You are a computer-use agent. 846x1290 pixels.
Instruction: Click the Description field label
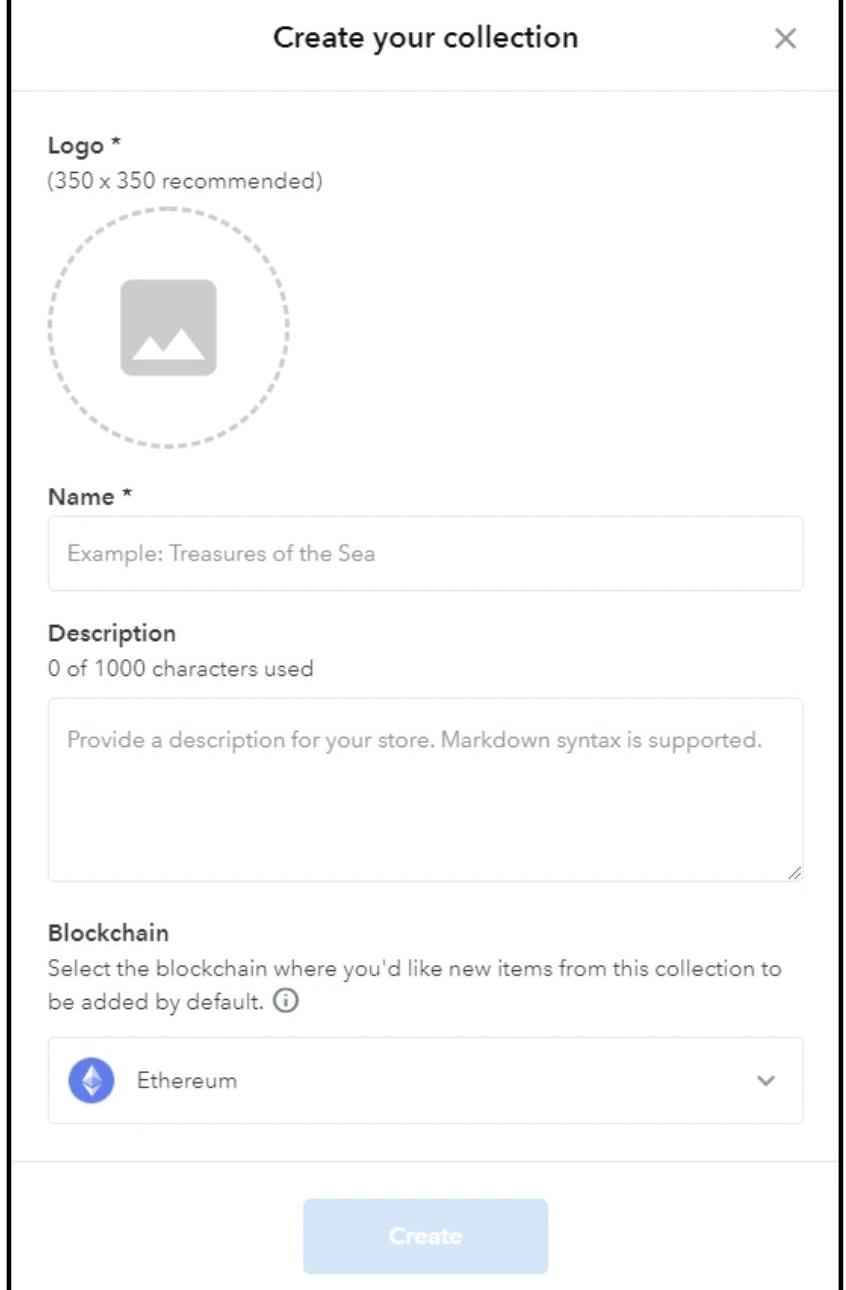pos(111,633)
